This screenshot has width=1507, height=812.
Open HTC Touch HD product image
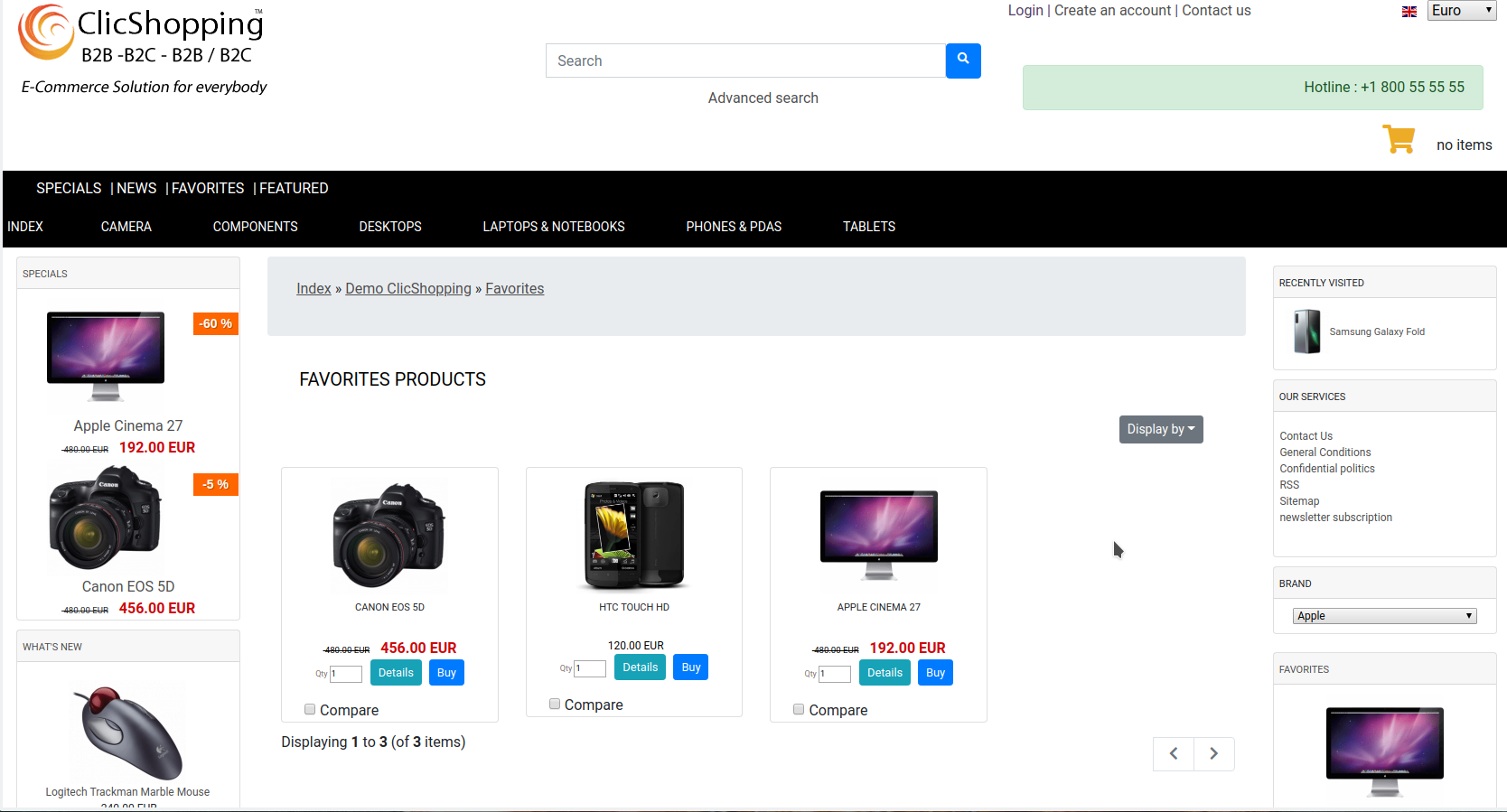point(634,535)
